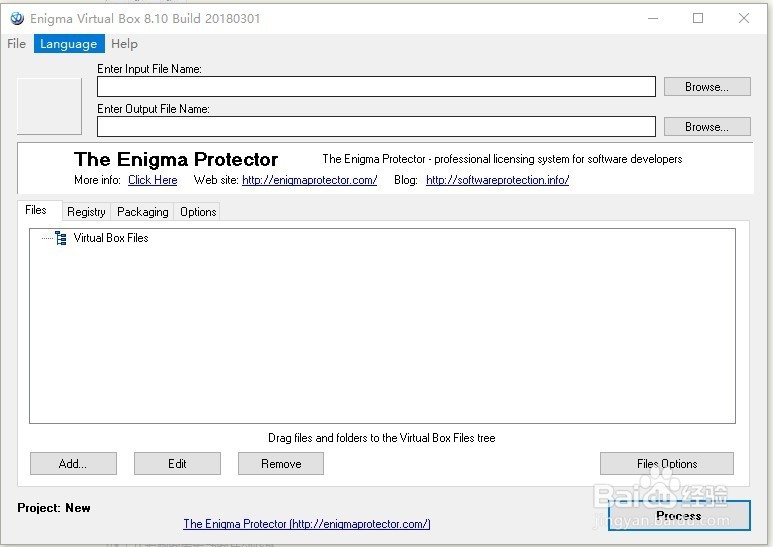Open the softwareprotection.info blog link
The width and height of the screenshot is (773, 547).
coord(497,180)
